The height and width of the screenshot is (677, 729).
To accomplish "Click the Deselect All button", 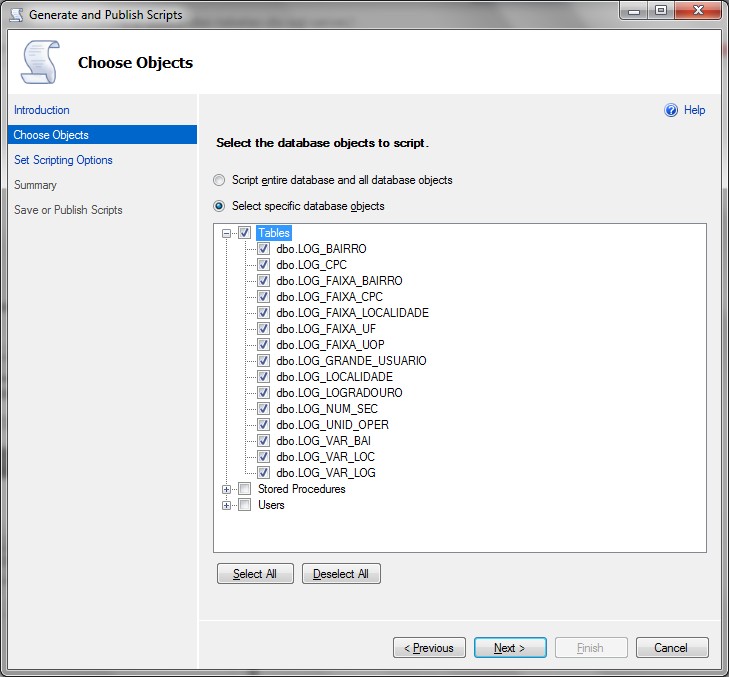I will [341, 574].
